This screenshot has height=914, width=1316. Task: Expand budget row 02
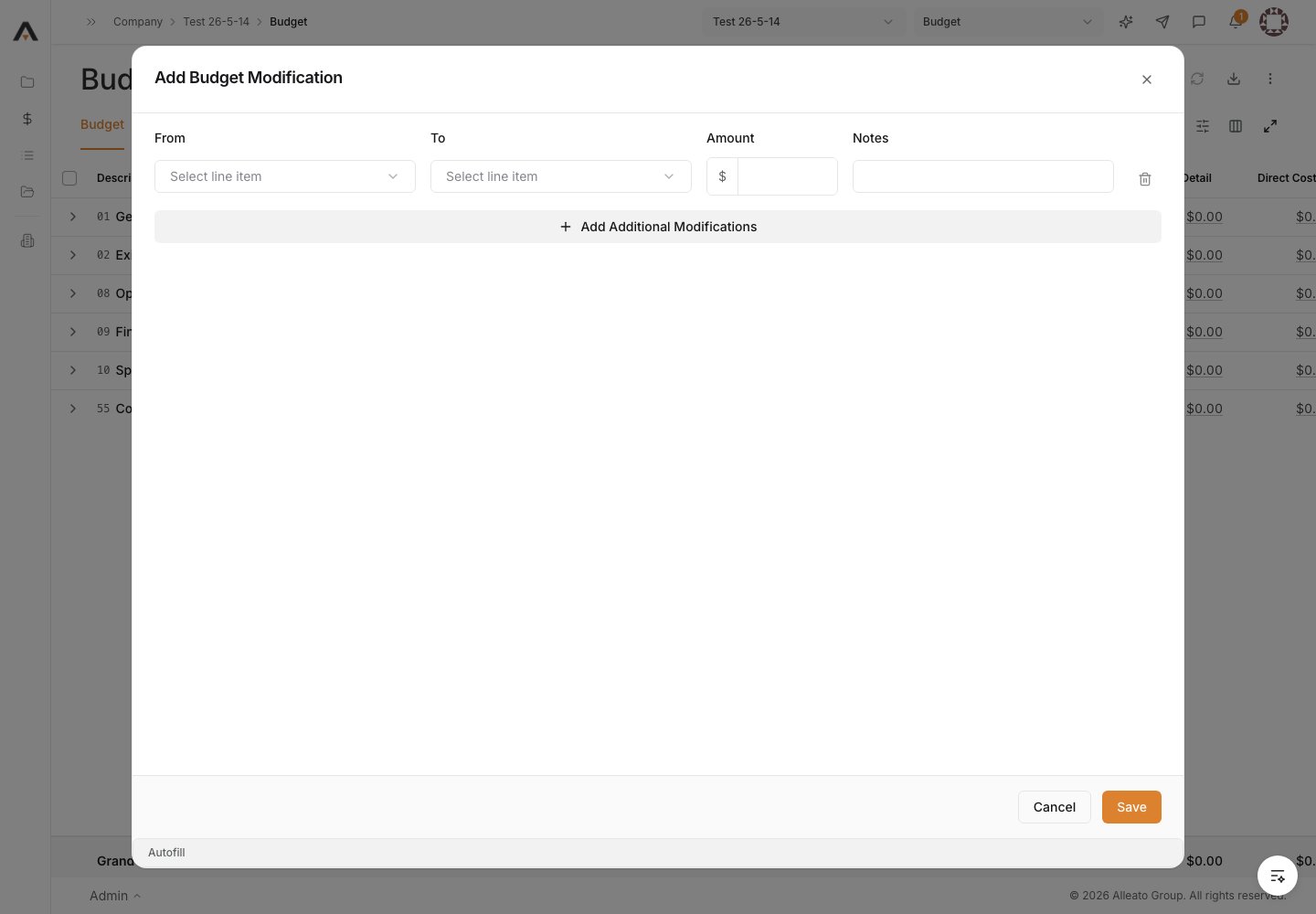click(73, 255)
